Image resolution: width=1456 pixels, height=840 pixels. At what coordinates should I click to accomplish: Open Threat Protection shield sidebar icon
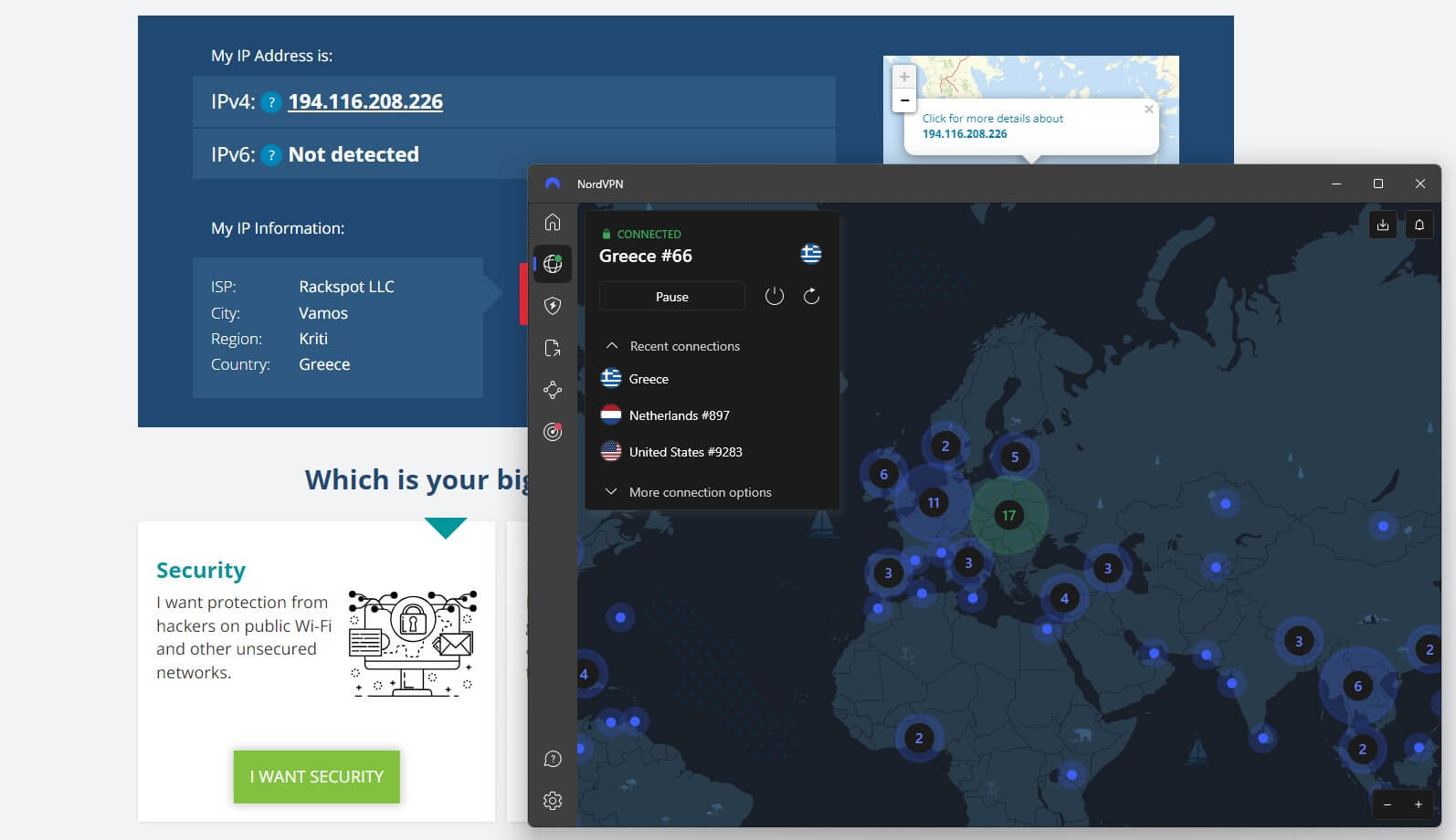click(553, 306)
